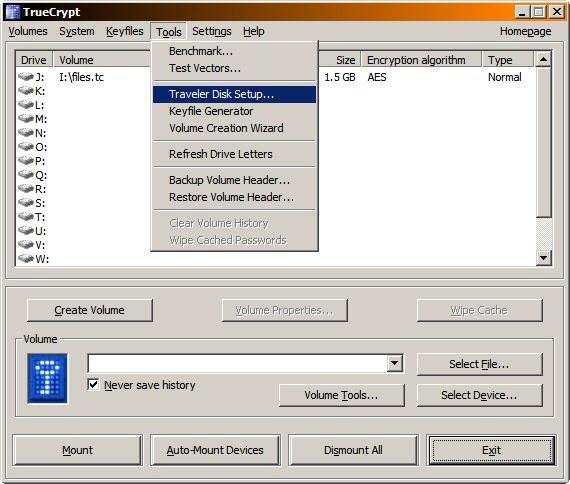Click the drive list scroll up arrow
Viewport: 570px width, 484px height.
544,59
